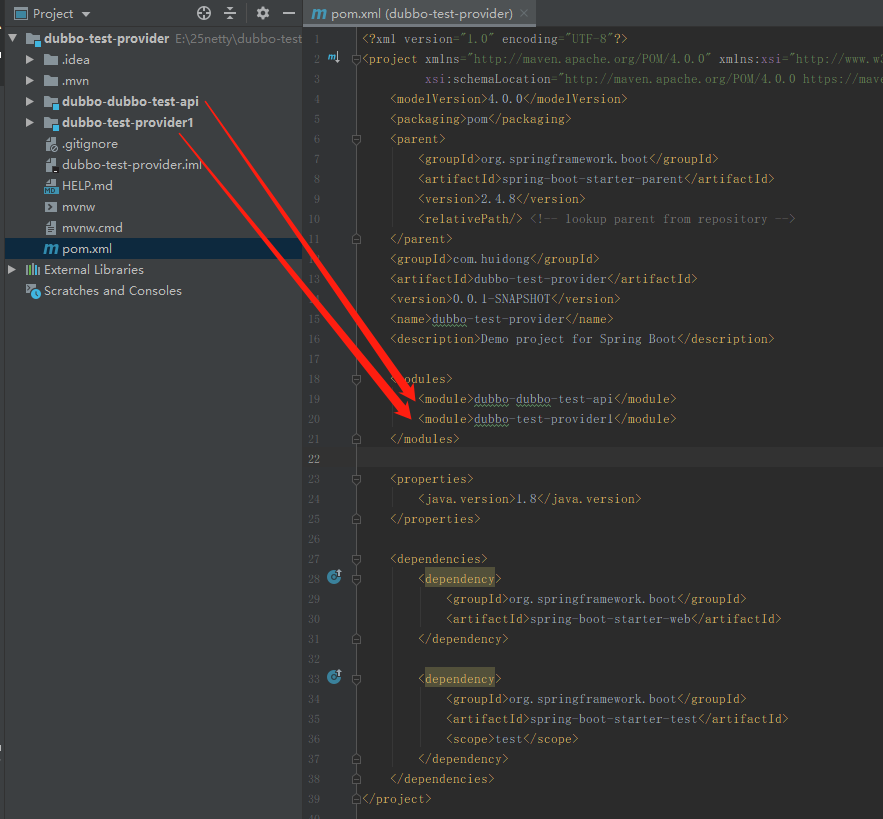Collapse the project tag fold on line 2

356,59
